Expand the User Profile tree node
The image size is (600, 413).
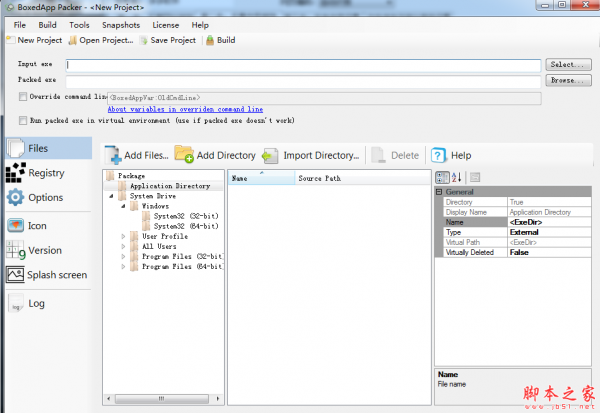pyautogui.click(x=123, y=236)
